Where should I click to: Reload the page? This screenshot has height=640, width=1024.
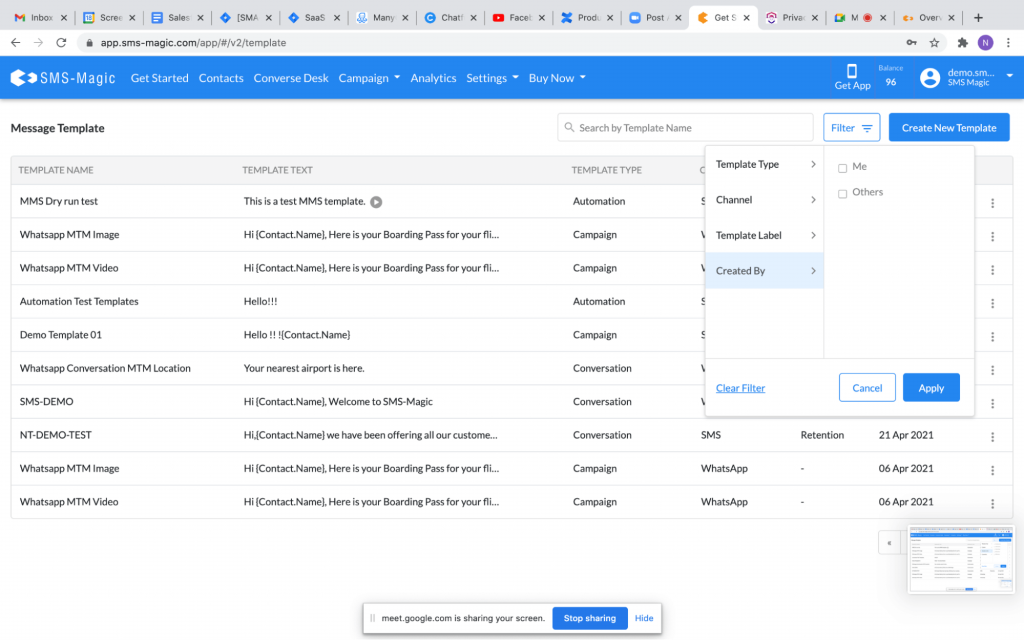click(61, 42)
